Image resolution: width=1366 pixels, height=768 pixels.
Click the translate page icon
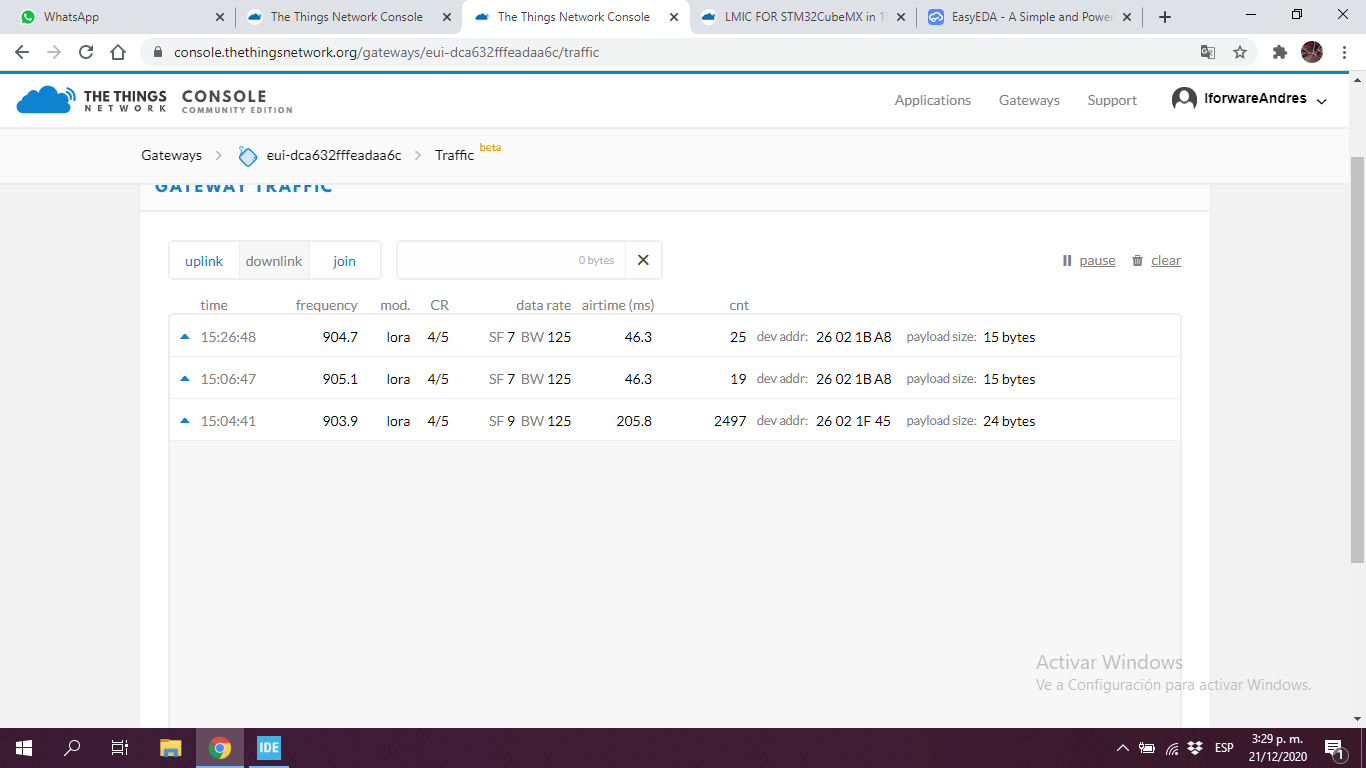pyautogui.click(x=1208, y=52)
